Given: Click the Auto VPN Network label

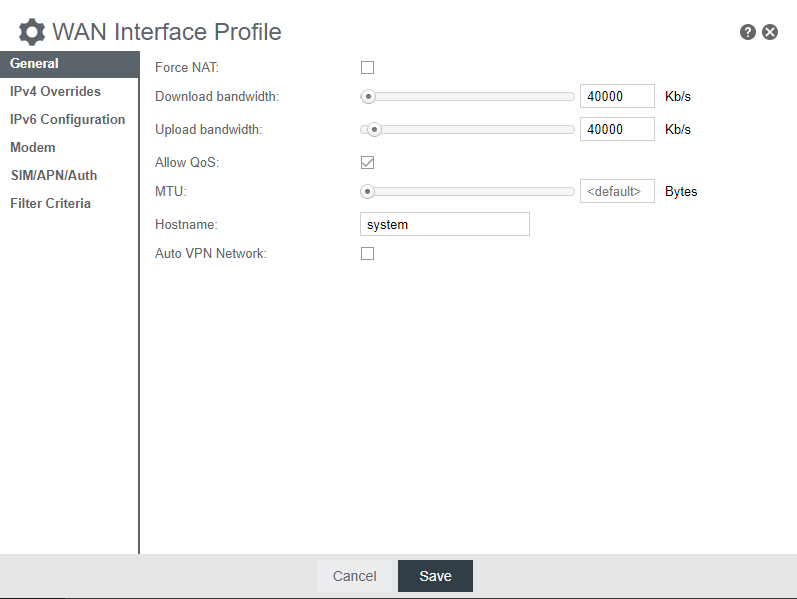Looking at the screenshot, I should (210, 253).
